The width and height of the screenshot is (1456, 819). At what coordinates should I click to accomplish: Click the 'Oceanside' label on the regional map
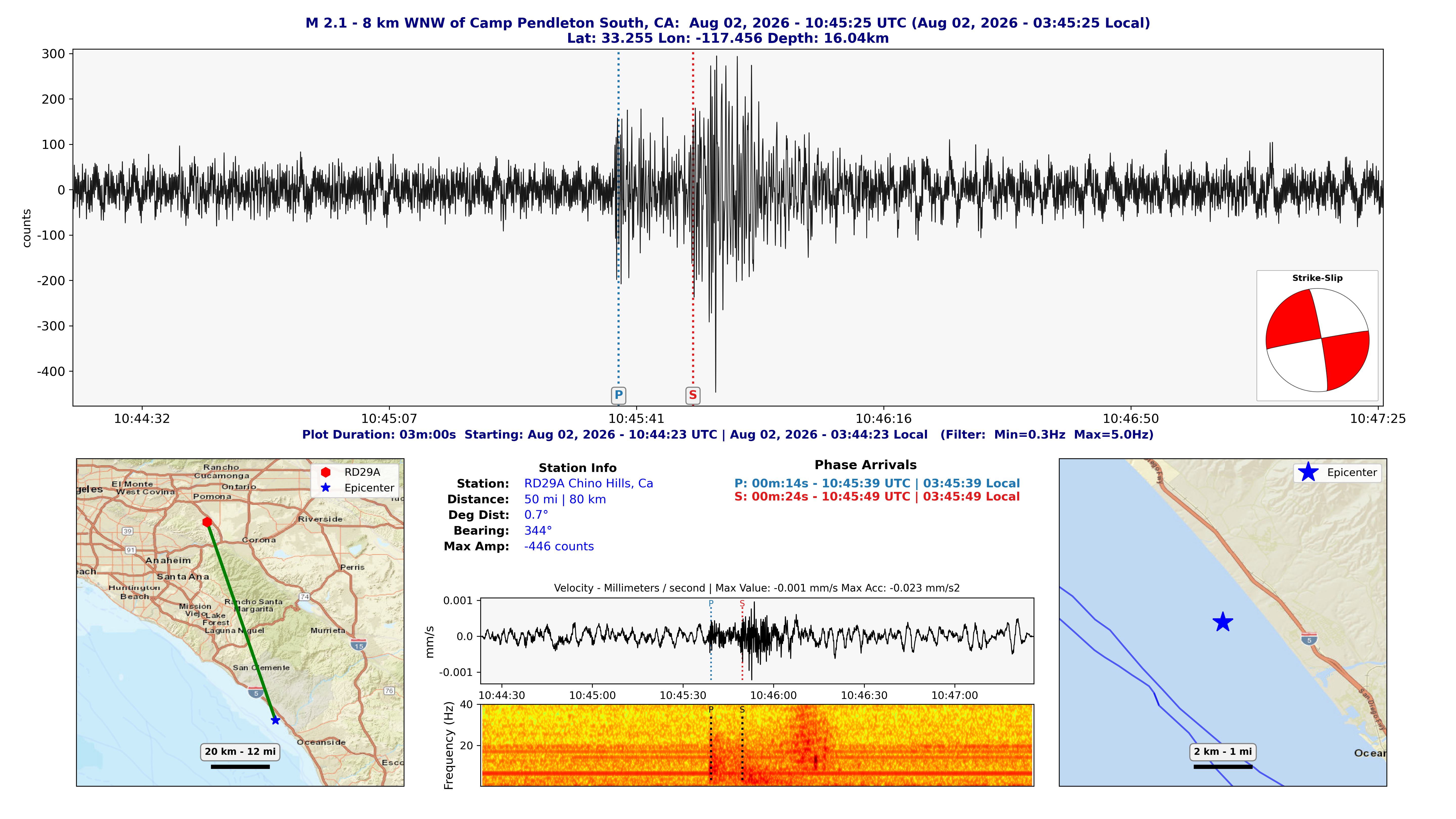[x=321, y=742]
